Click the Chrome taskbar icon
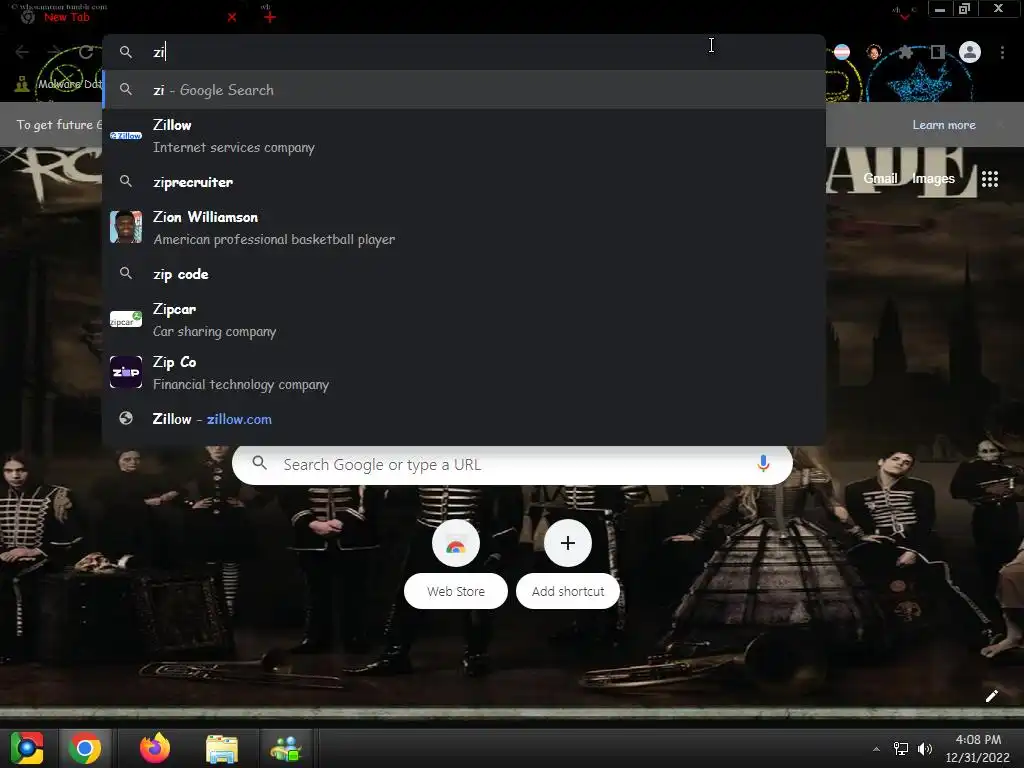1024x768 pixels. [x=85, y=748]
